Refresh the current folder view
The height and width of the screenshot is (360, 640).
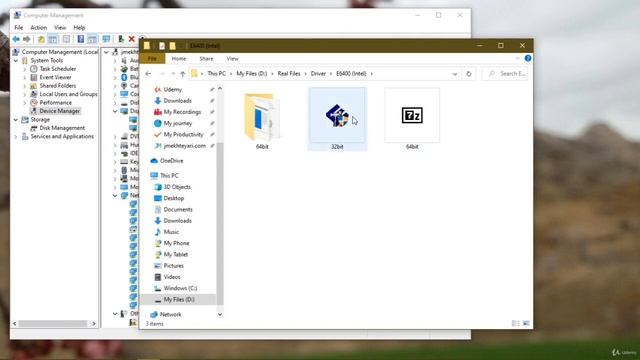pyautogui.click(x=469, y=74)
